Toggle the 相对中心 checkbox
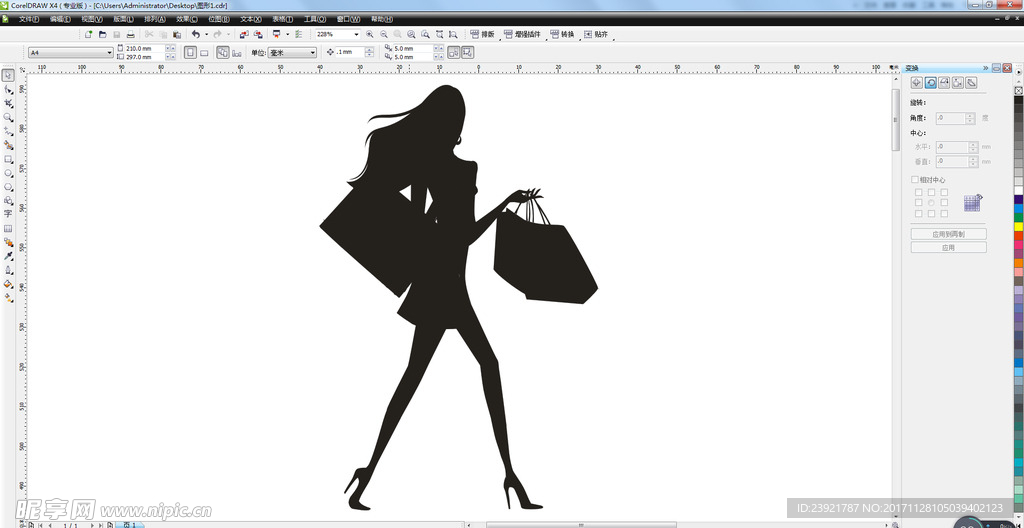This screenshot has height=528, width=1024. tap(915, 180)
